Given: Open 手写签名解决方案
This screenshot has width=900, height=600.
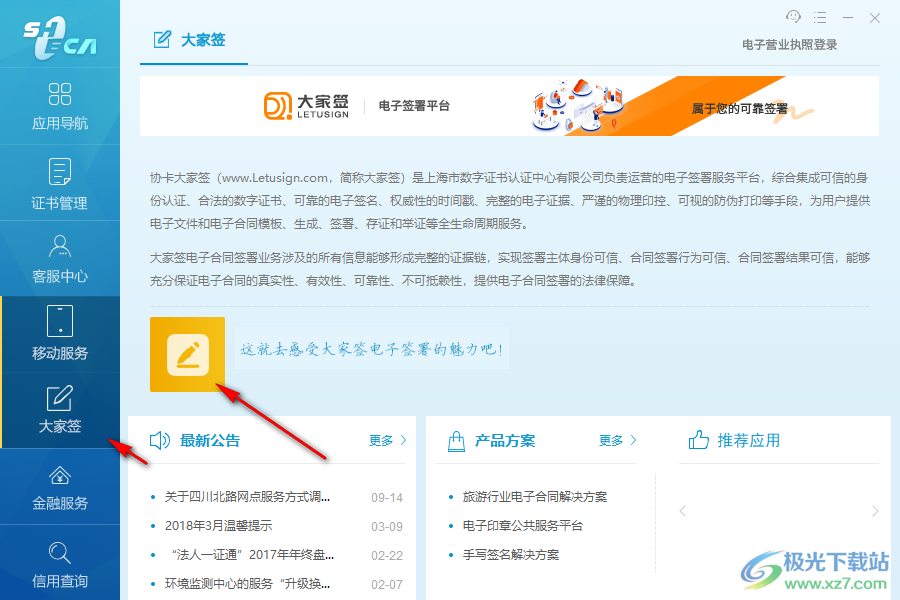Looking at the screenshot, I should tap(511, 555).
